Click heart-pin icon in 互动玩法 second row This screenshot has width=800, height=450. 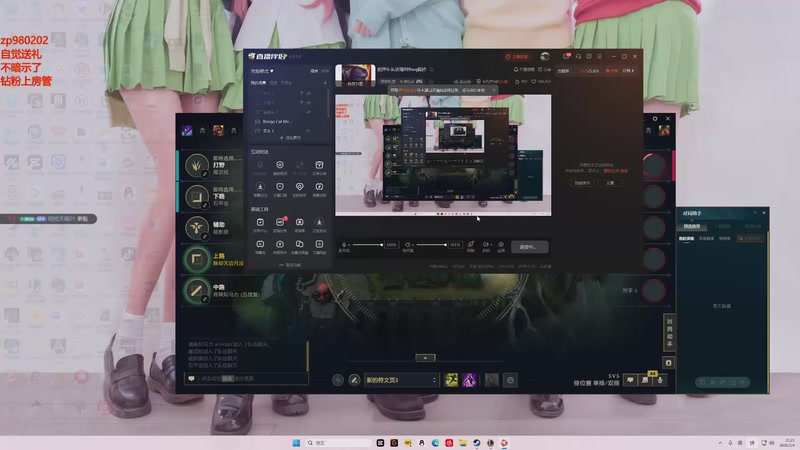[299, 189]
